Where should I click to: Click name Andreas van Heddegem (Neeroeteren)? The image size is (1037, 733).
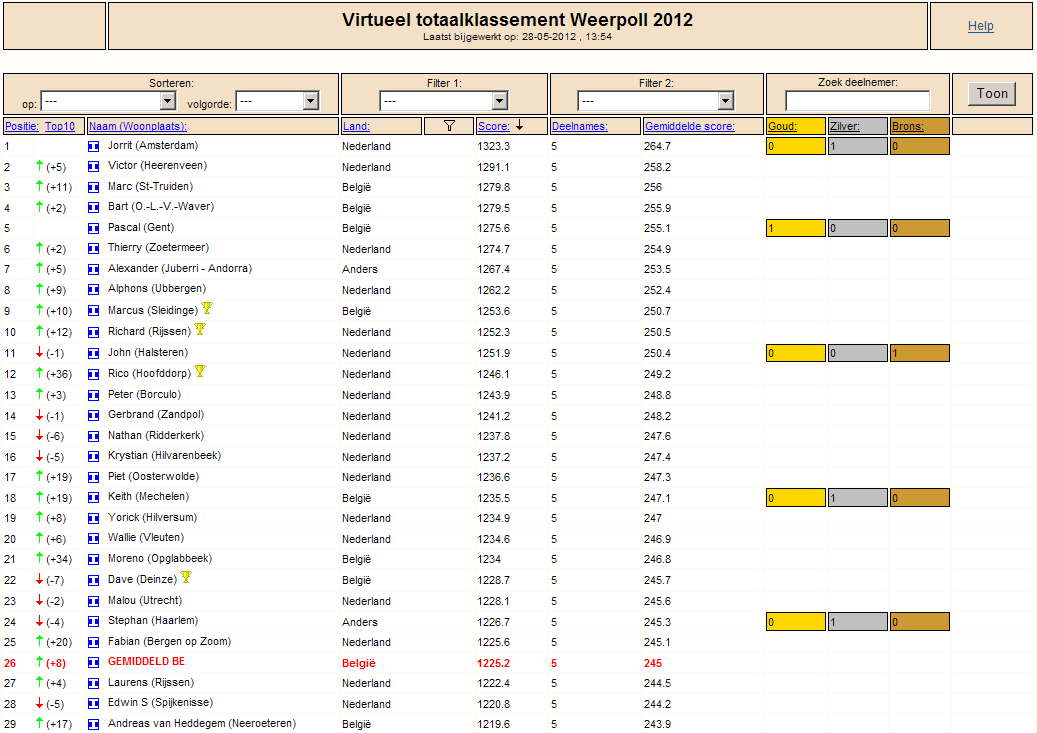click(202, 724)
